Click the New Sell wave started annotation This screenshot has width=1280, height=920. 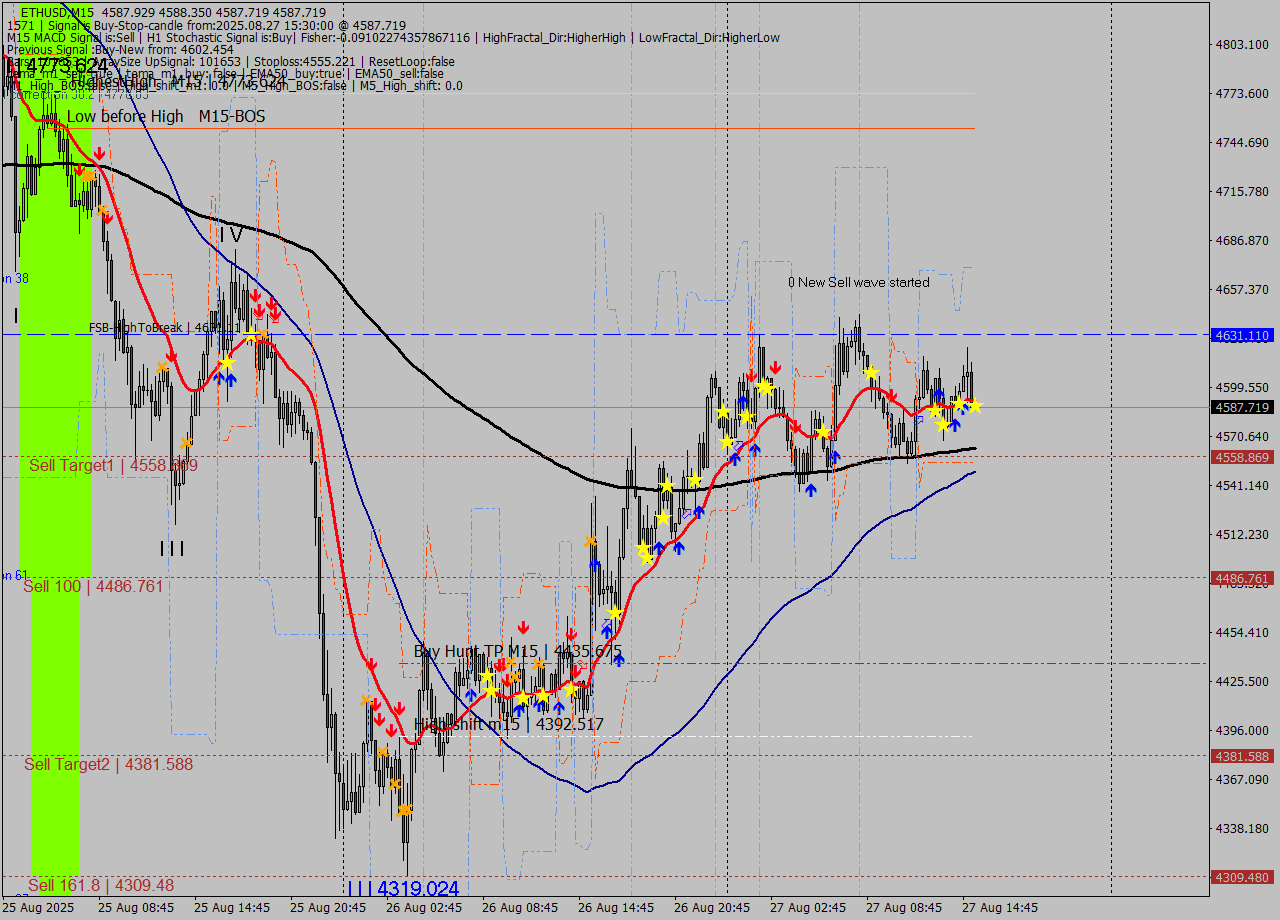(x=859, y=283)
